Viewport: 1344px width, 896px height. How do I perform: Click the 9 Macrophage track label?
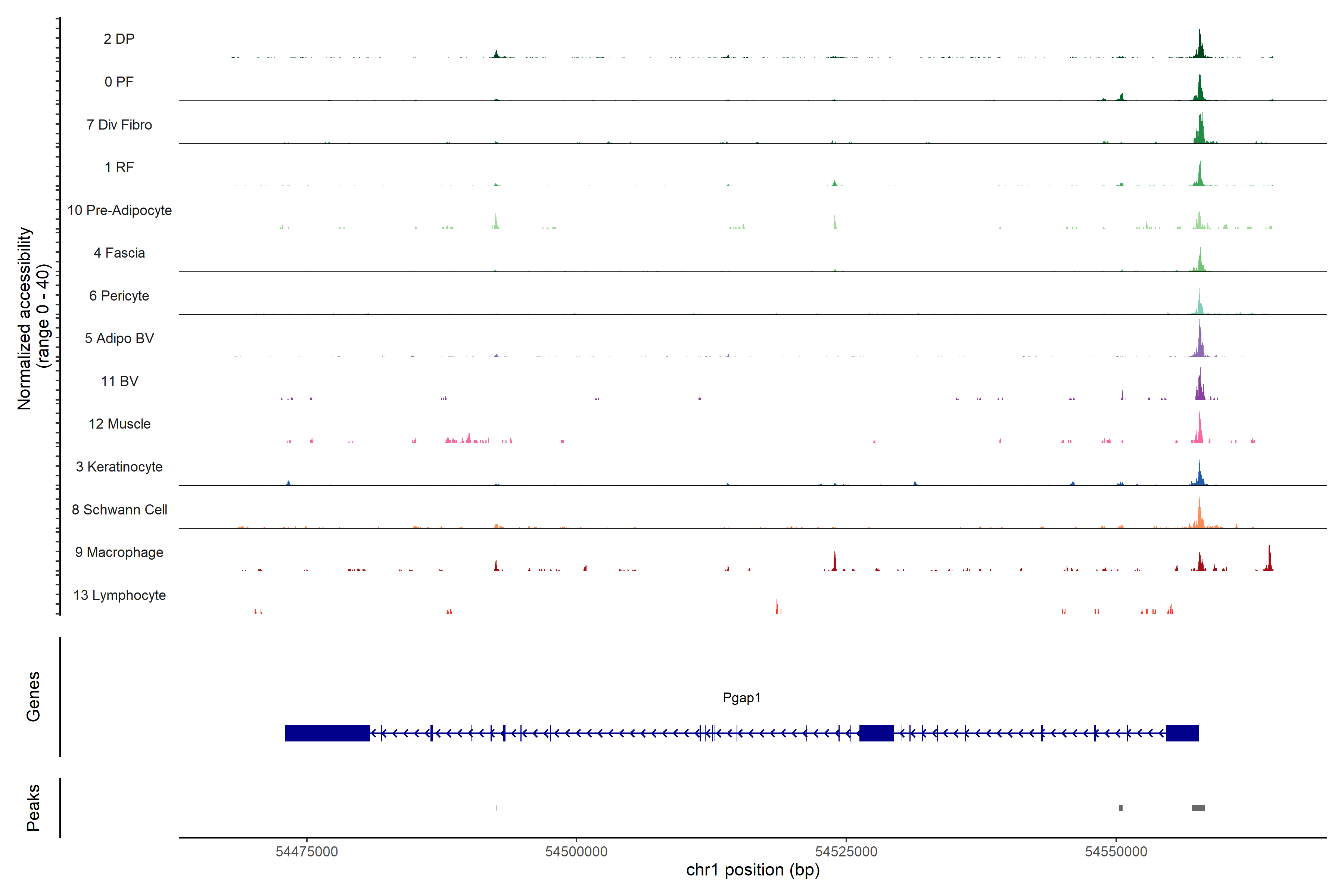tap(119, 553)
